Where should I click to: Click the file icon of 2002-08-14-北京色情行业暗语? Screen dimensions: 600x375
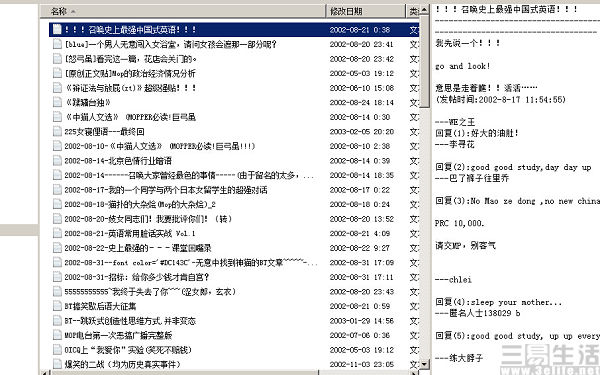coord(57,160)
